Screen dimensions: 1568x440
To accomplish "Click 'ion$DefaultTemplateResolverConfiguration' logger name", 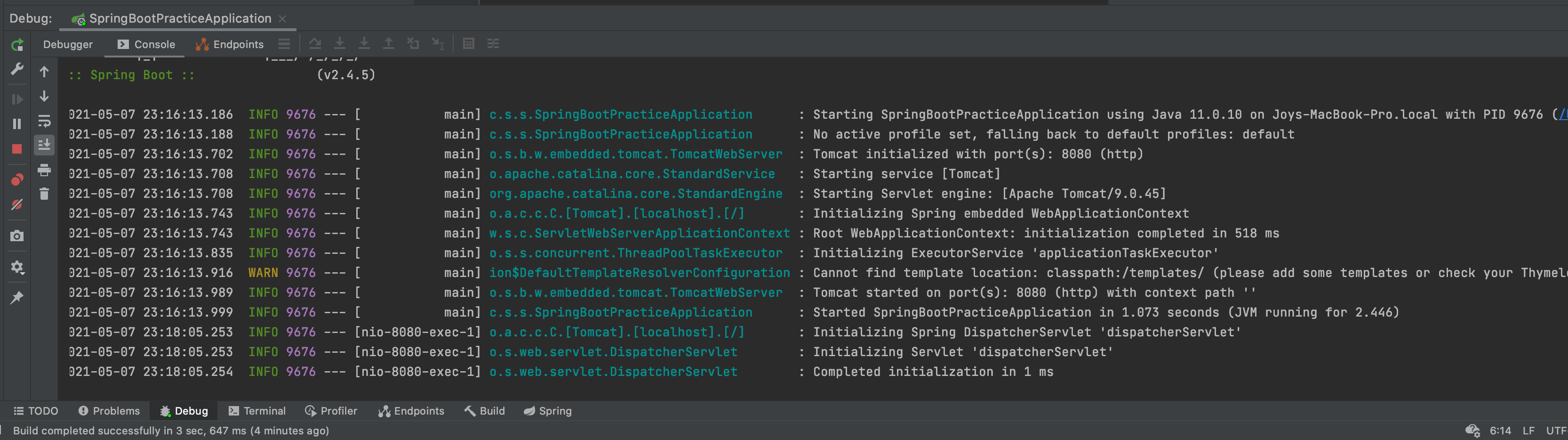I will [640, 273].
